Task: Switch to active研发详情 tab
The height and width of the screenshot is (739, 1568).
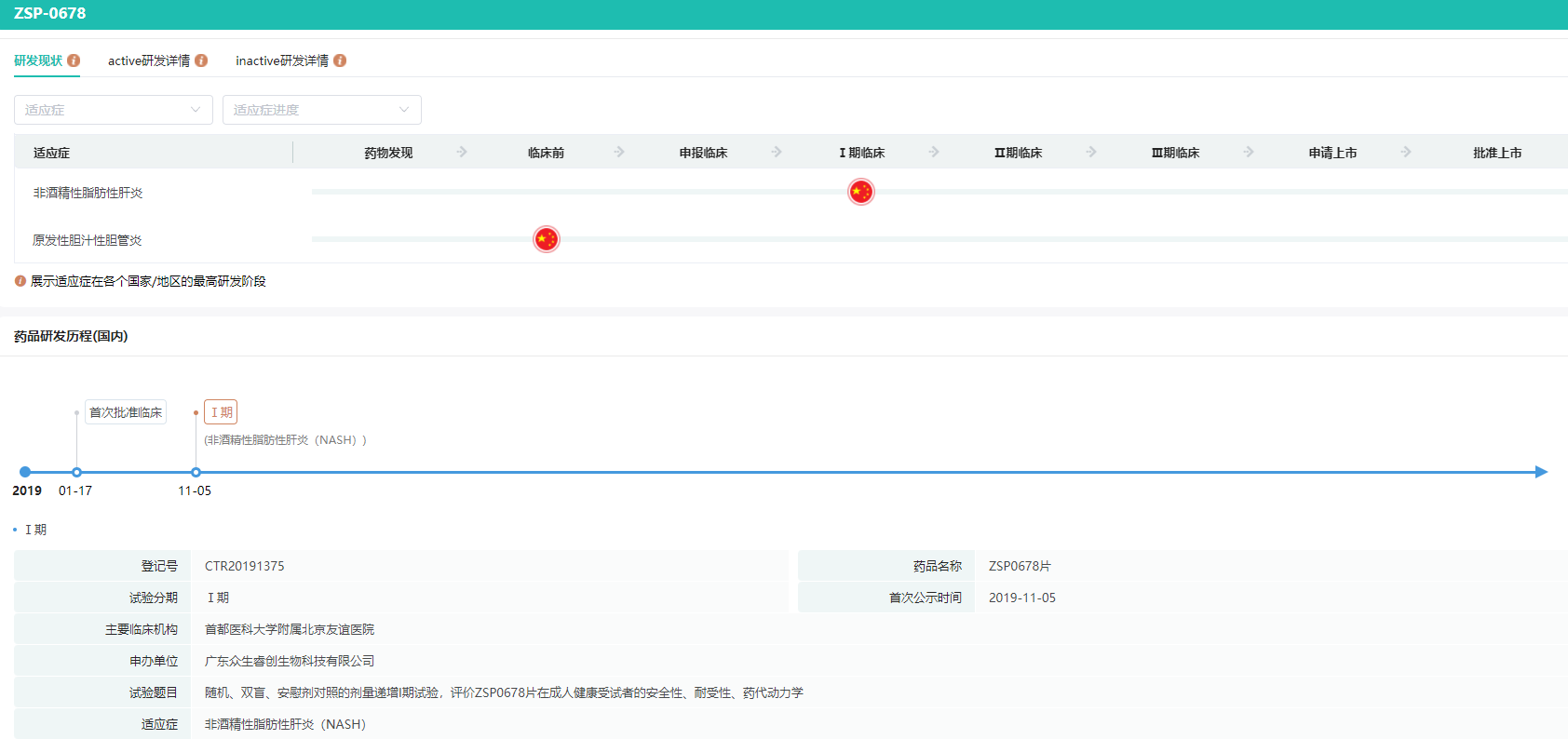Action: tap(149, 60)
